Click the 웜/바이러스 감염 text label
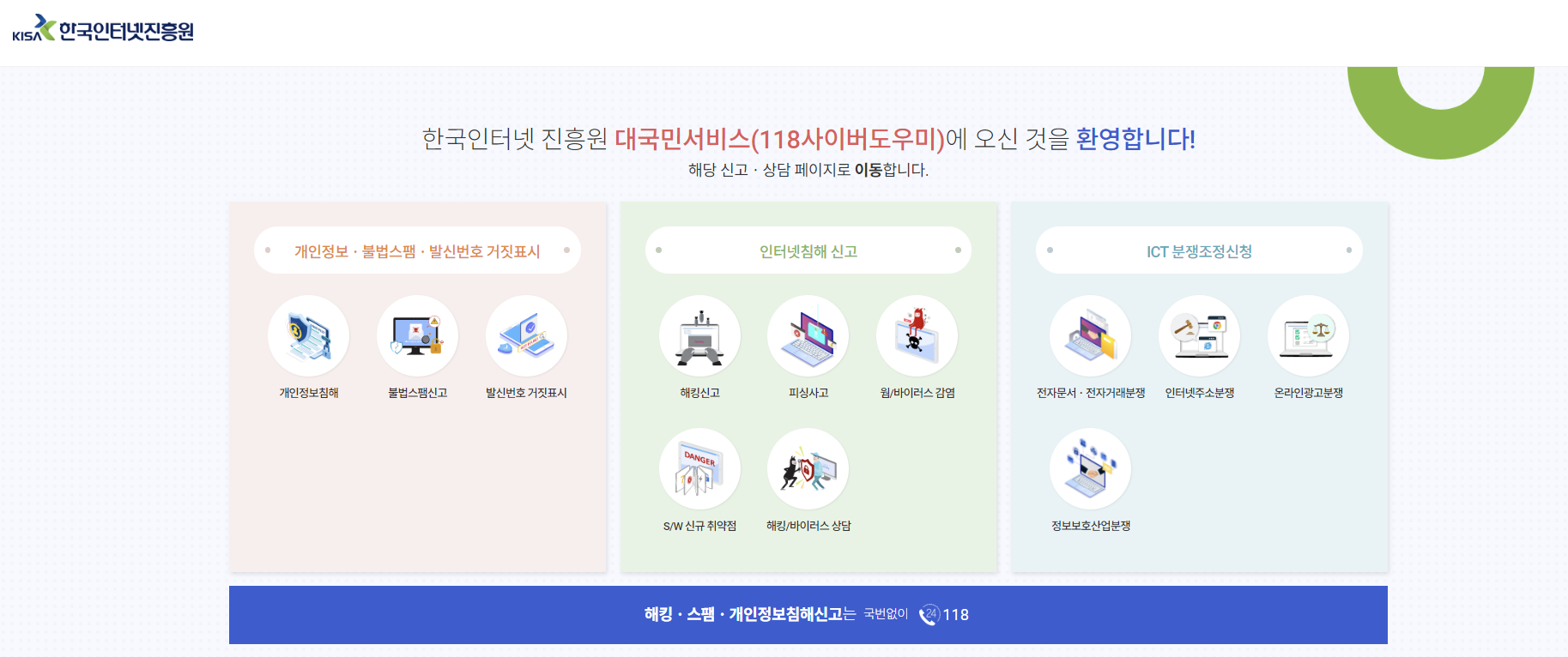 coord(917,393)
